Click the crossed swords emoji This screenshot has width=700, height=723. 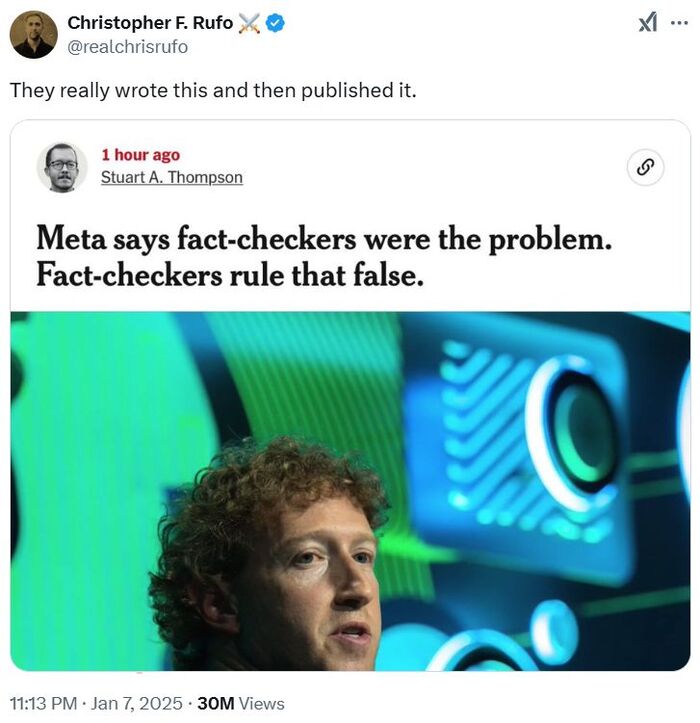249,23
